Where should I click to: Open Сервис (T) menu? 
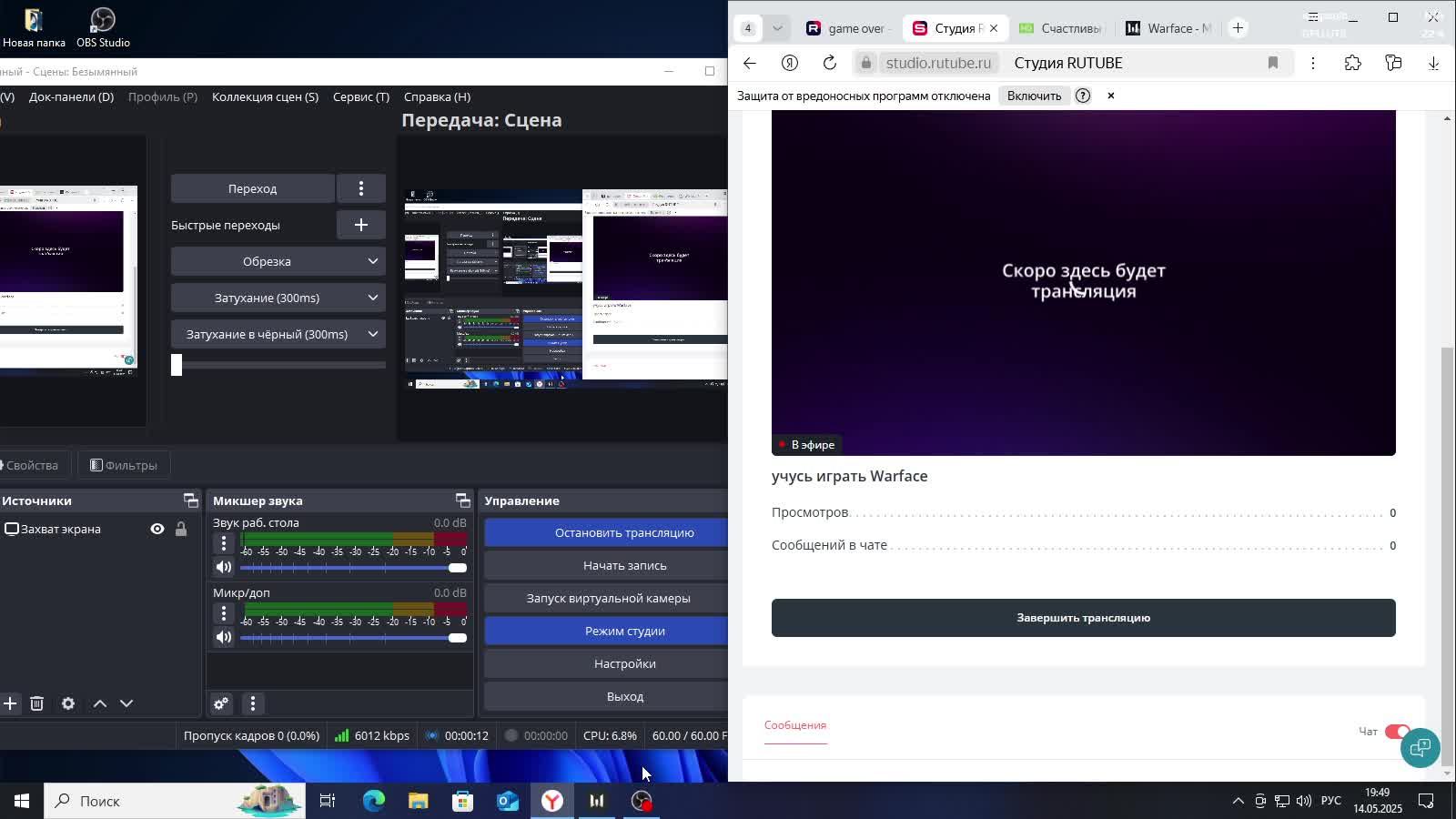click(x=361, y=96)
